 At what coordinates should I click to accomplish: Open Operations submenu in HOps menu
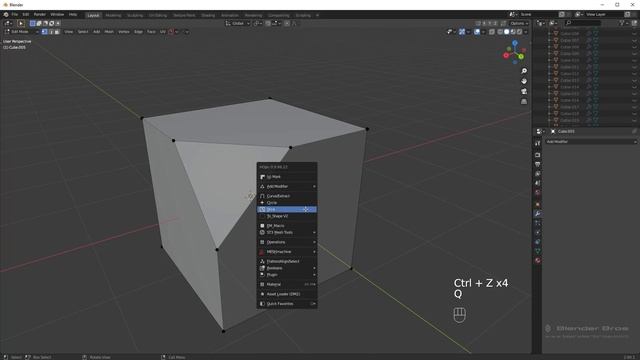[287, 242]
